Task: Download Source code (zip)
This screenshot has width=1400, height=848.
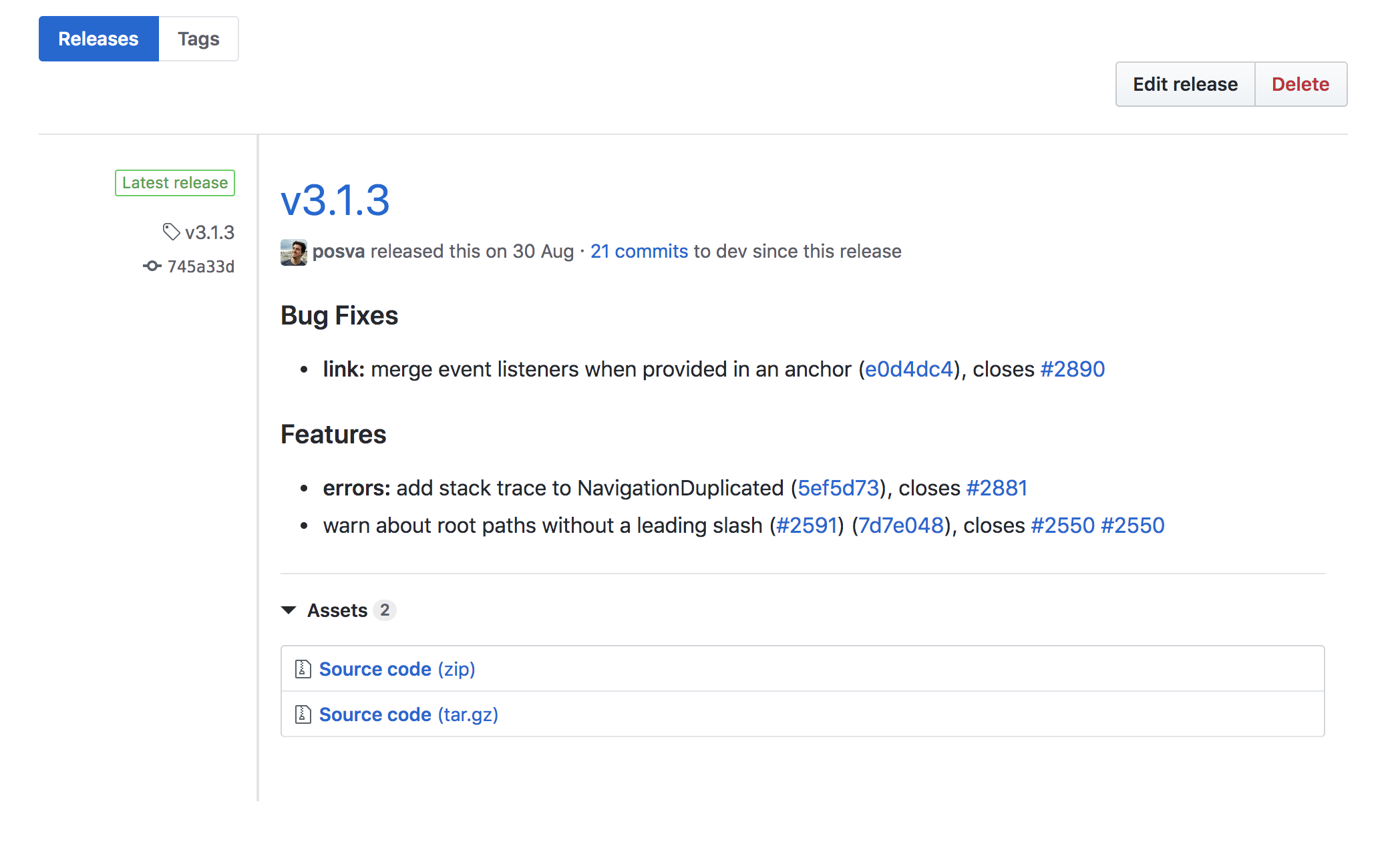Action: click(397, 668)
